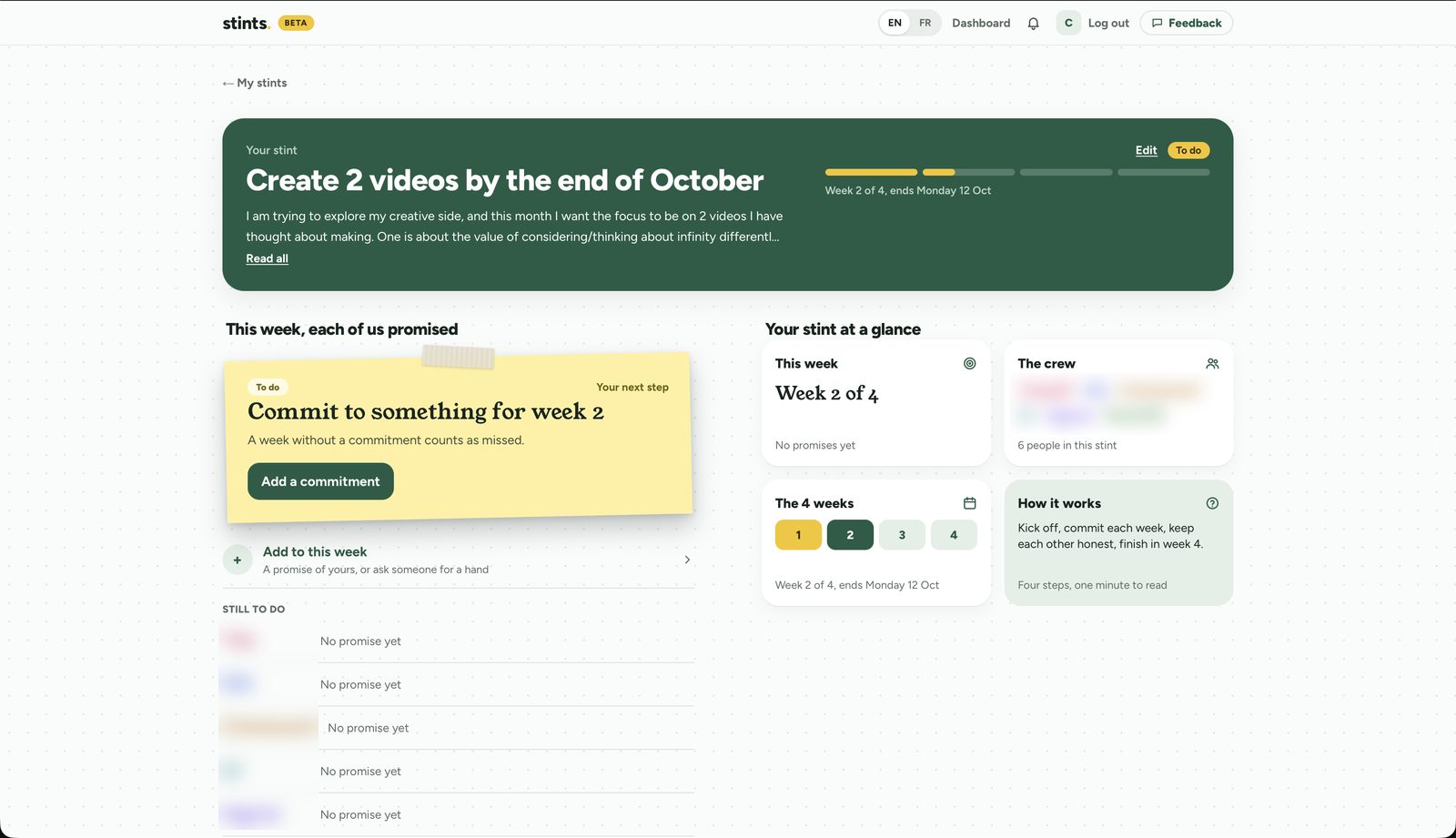The image size is (1456, 838).
Task: Open the Feedback button
Action: pos(1187,23)
